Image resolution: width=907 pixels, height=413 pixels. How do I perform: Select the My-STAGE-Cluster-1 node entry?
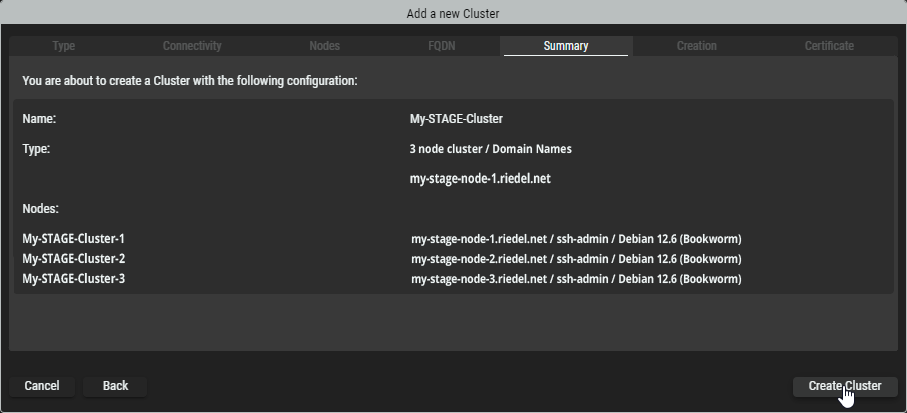point(73,239)
